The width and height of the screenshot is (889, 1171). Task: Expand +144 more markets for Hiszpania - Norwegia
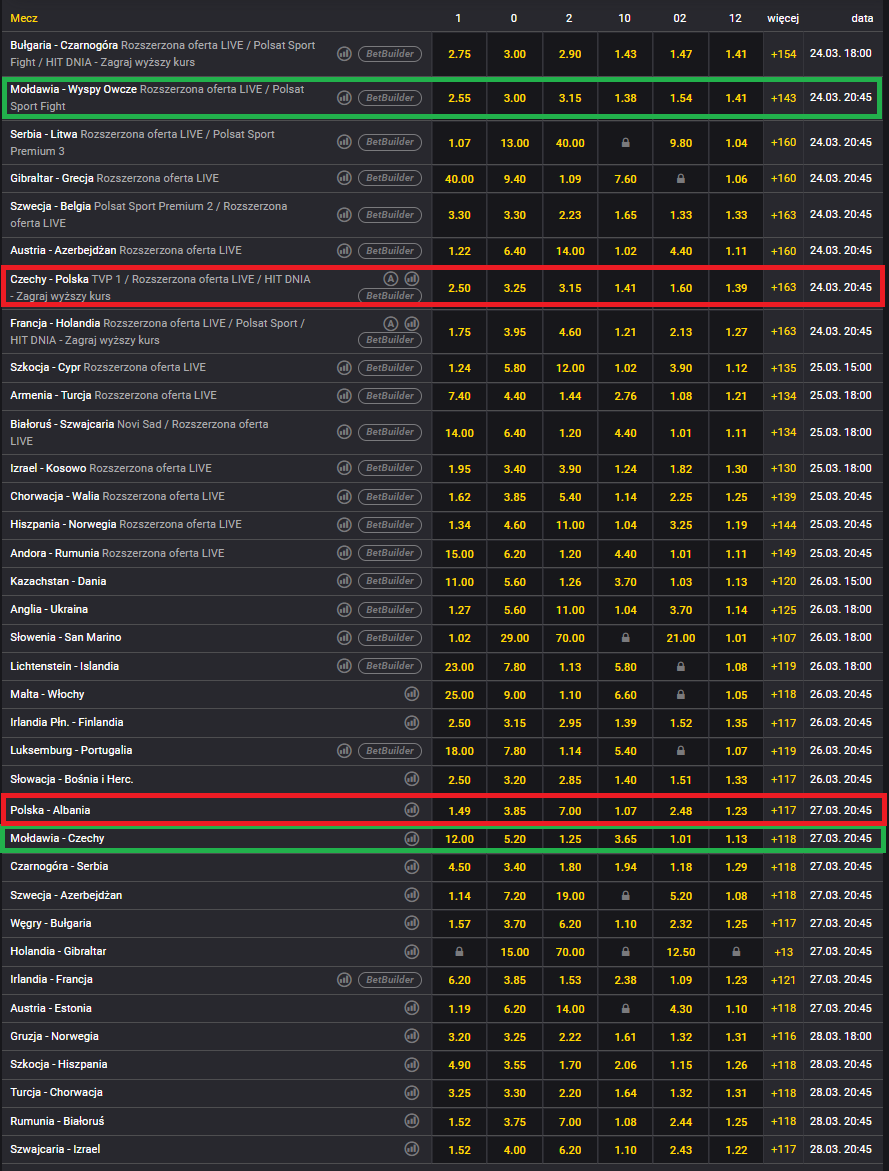pyautogui.click(x=783, y=525)
